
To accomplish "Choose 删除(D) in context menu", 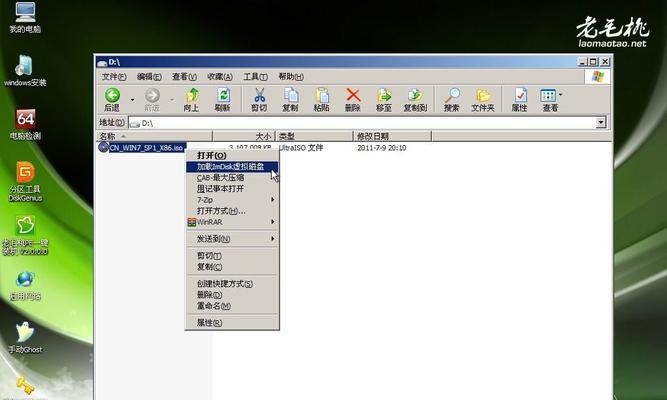I will click(232, 294).
